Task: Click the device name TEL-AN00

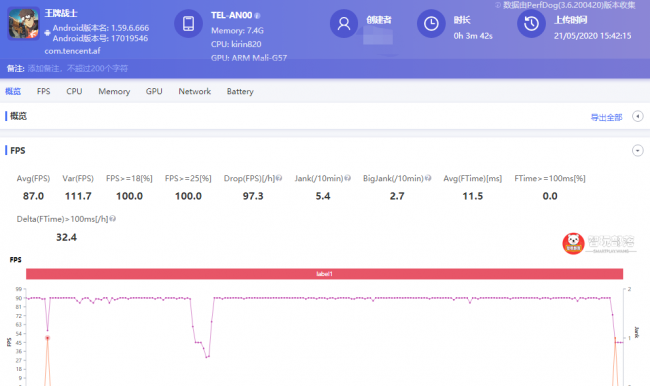Action: pyautogui.click(x=231, y=15)
